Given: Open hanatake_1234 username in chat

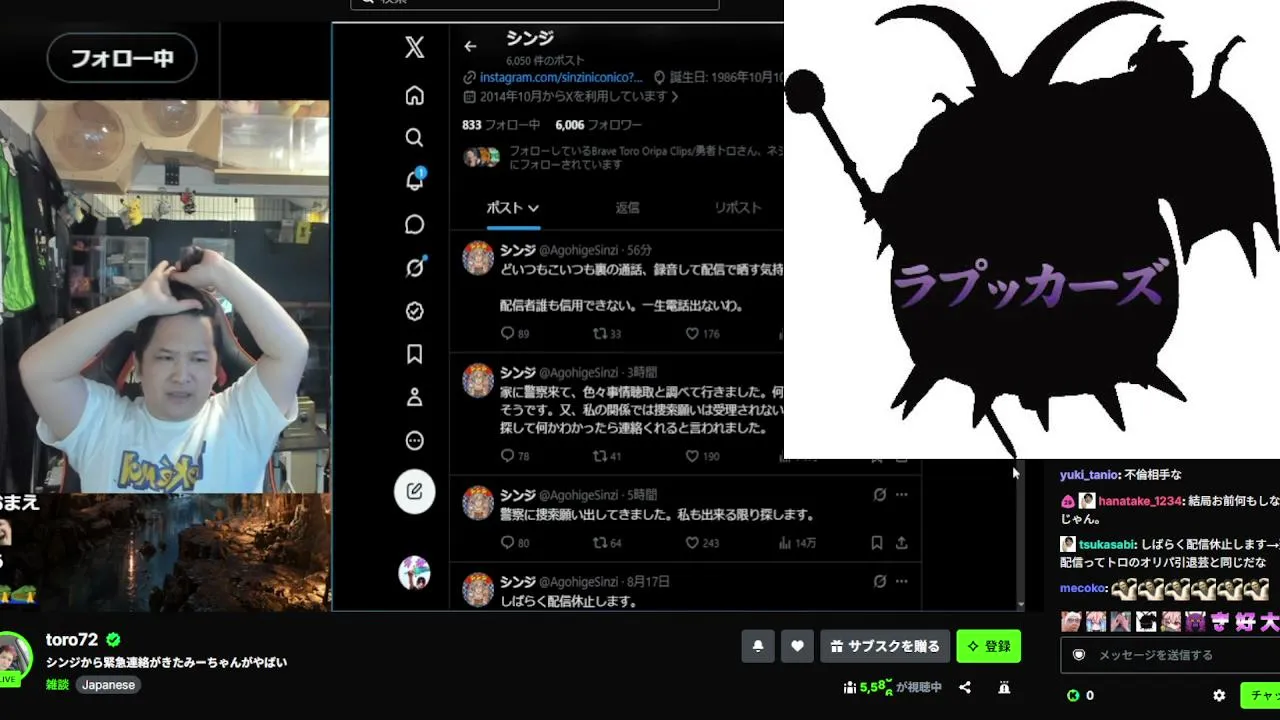Looking at the screenshot, I should (x=1139, y=501).
